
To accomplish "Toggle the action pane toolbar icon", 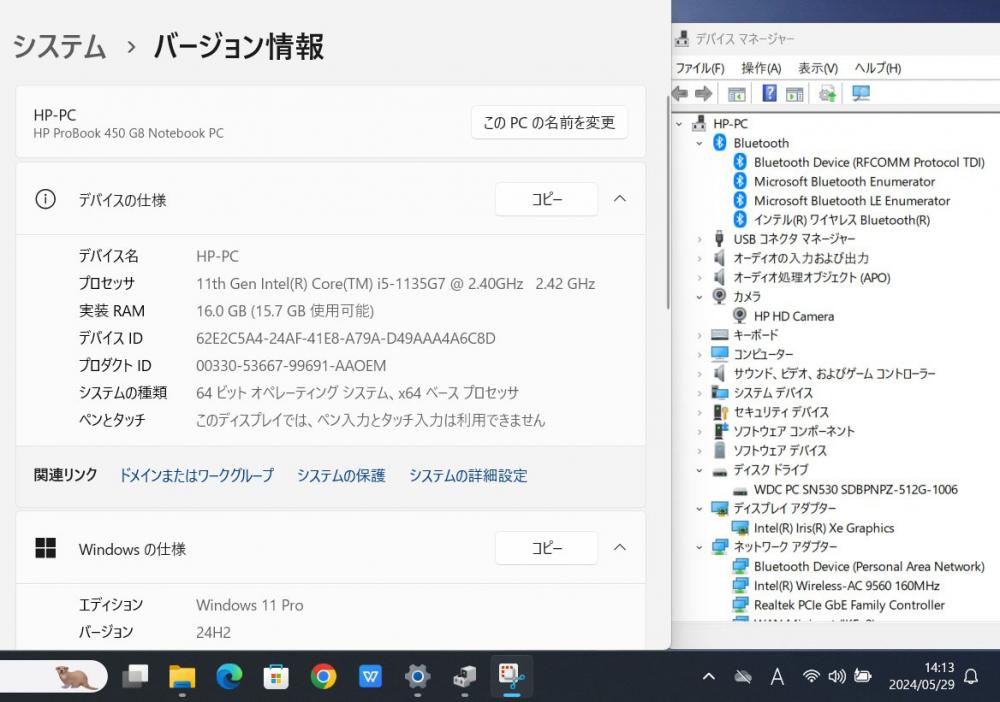I will (795, 94).
